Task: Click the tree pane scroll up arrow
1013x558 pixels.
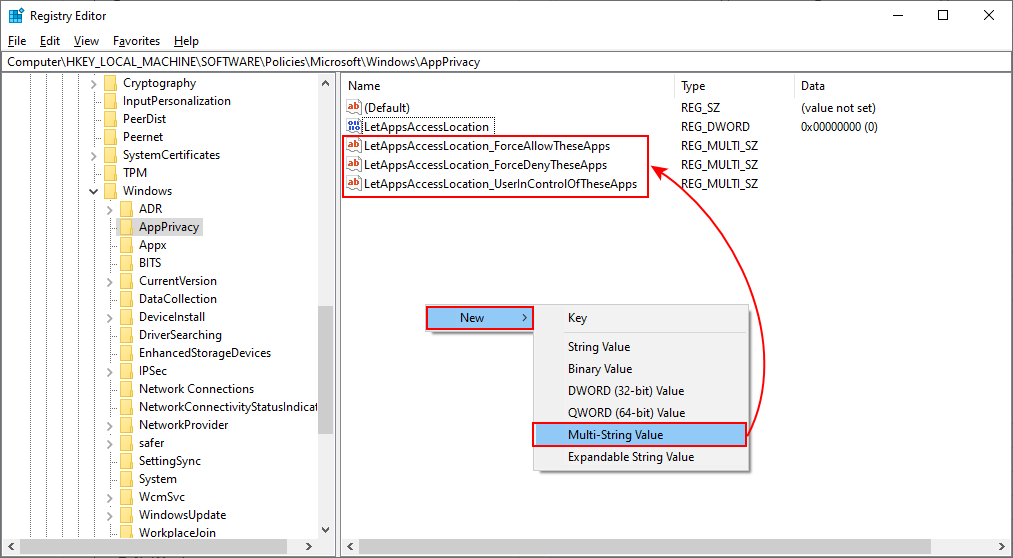Action: coord(326,82)
